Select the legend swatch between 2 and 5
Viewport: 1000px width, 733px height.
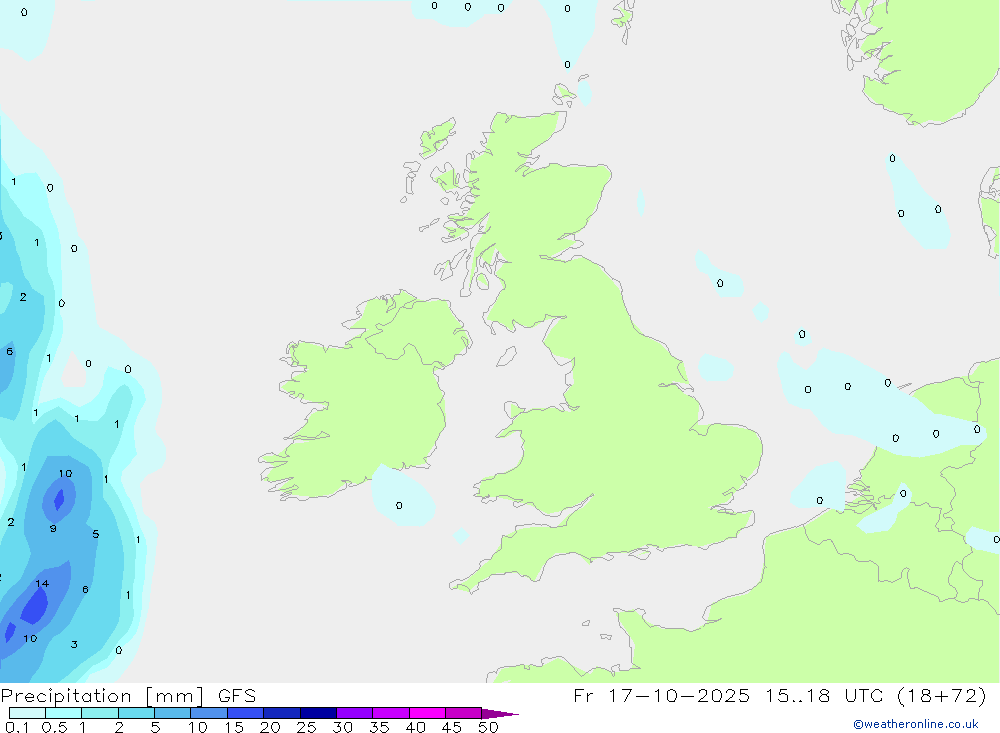[136, 713]
